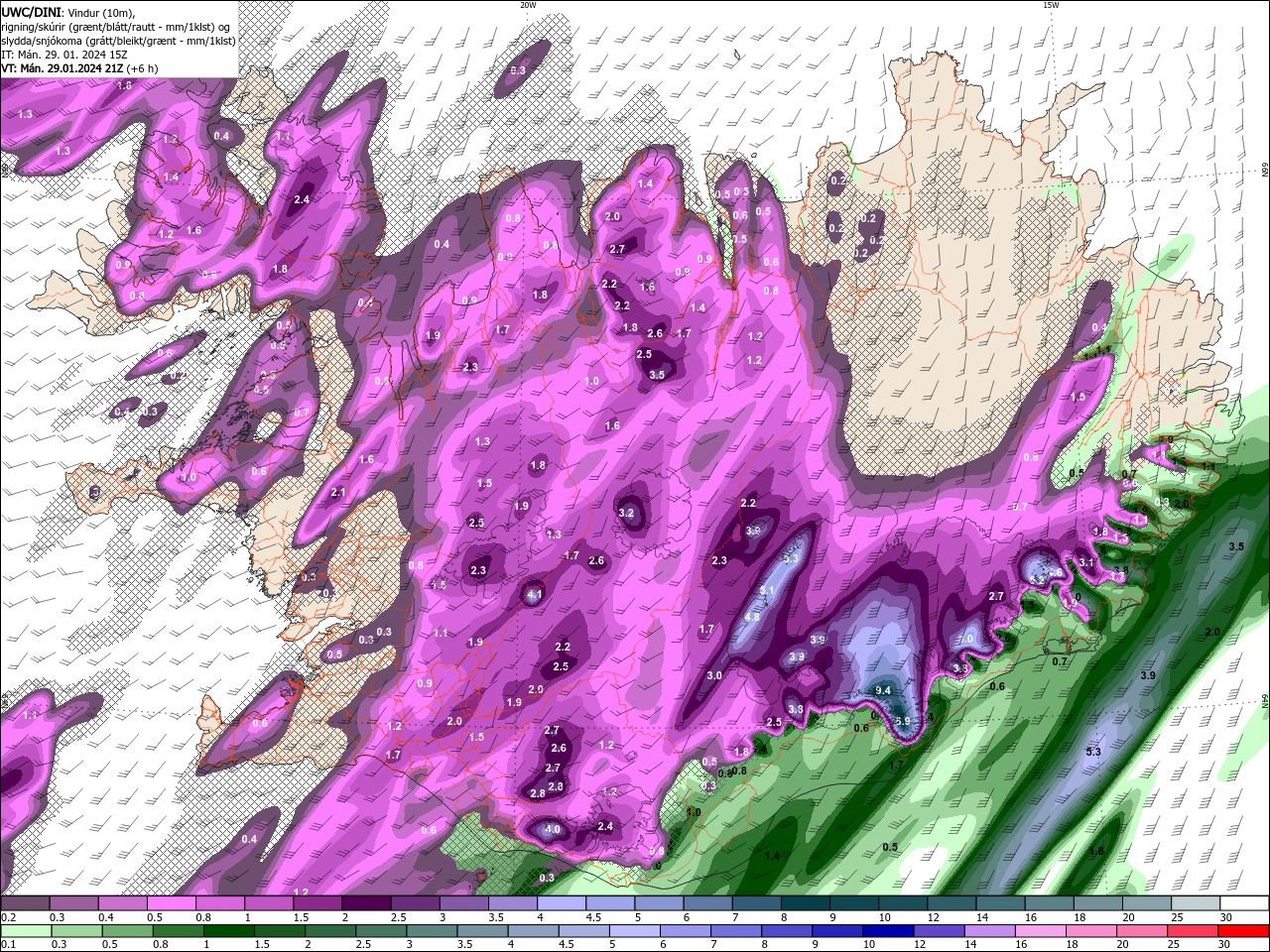Screen dimensions: 1270x952
Task: Select the bright pink 0.5 swatch in snow scale
Action: point(171,903)
